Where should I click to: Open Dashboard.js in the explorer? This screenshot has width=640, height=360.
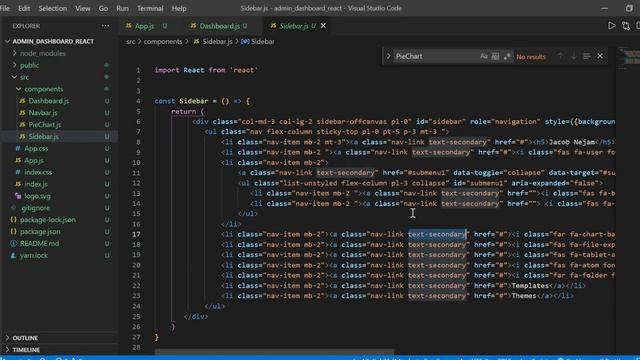(49, 101)
